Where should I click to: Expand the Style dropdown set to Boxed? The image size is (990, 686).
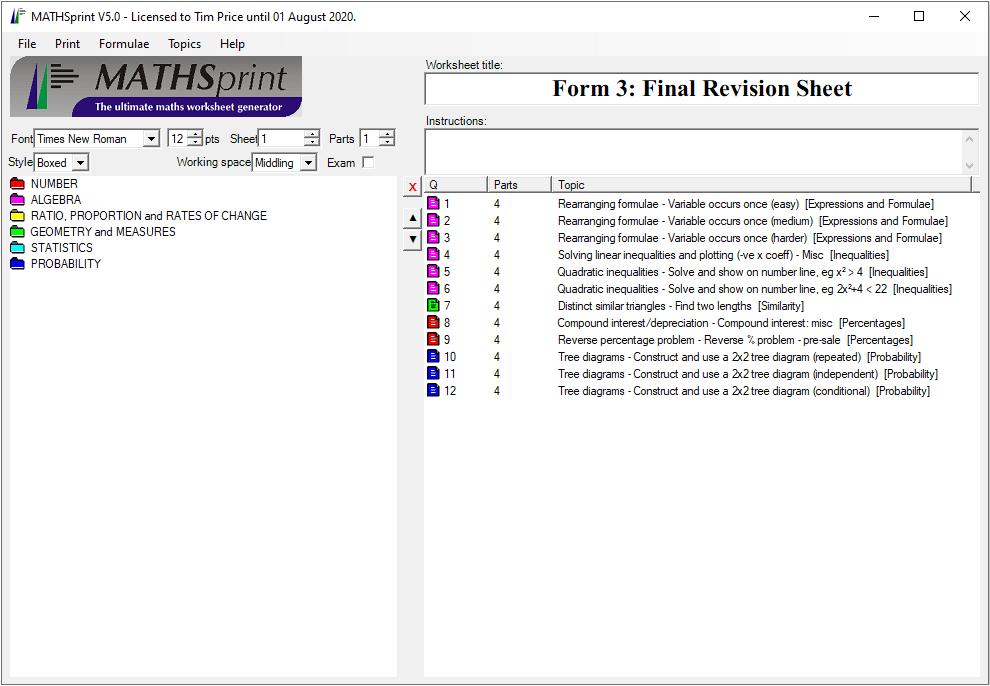80,162
